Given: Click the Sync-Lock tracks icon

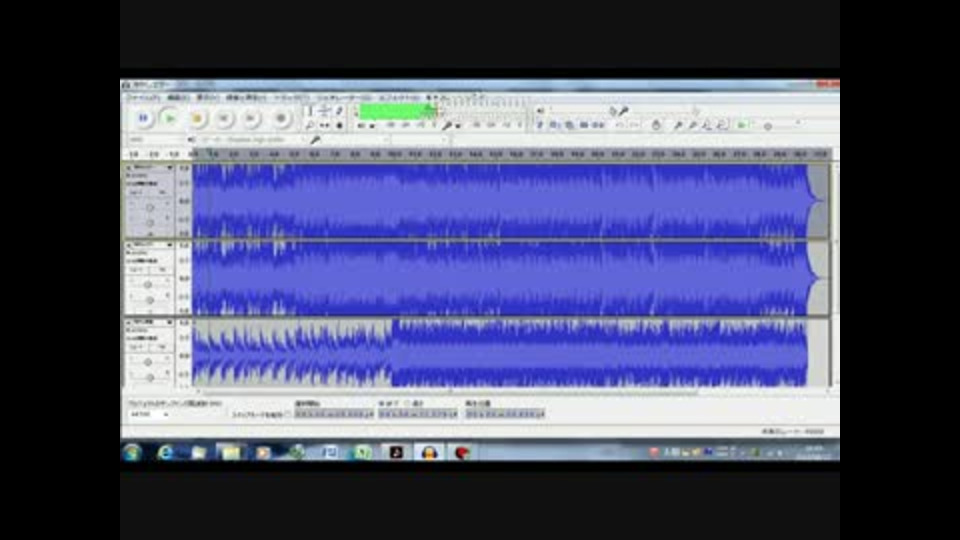Looking at the screenshot, I should (x=656, y=125).
